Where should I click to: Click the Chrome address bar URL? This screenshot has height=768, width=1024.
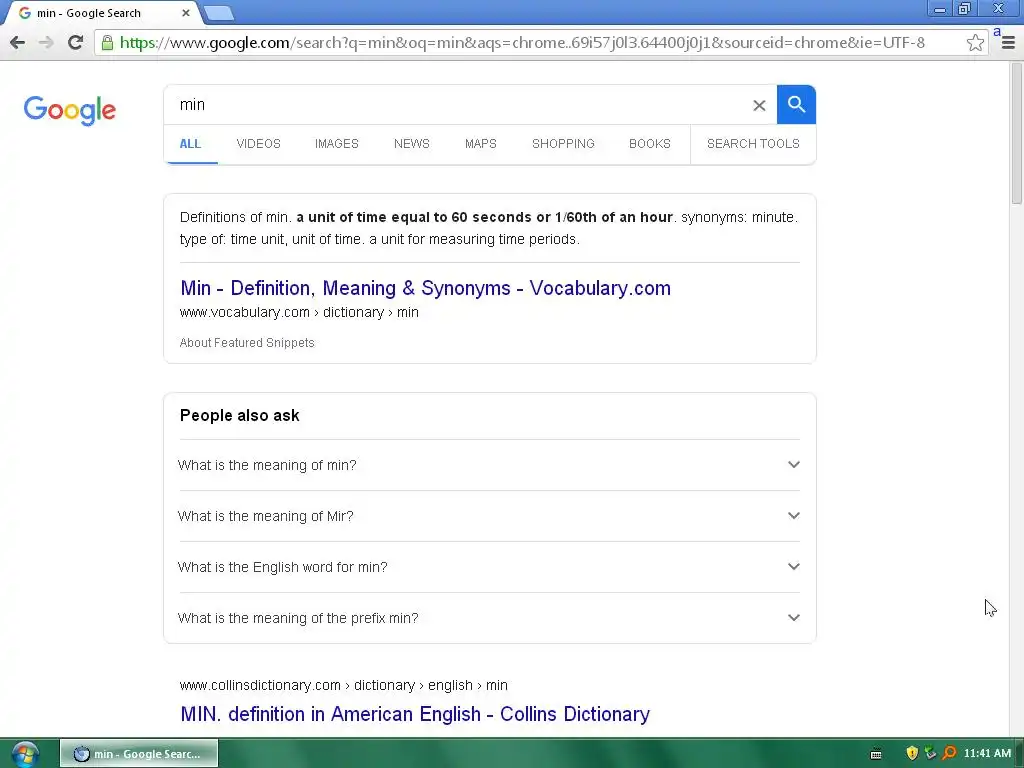(522, 42)
